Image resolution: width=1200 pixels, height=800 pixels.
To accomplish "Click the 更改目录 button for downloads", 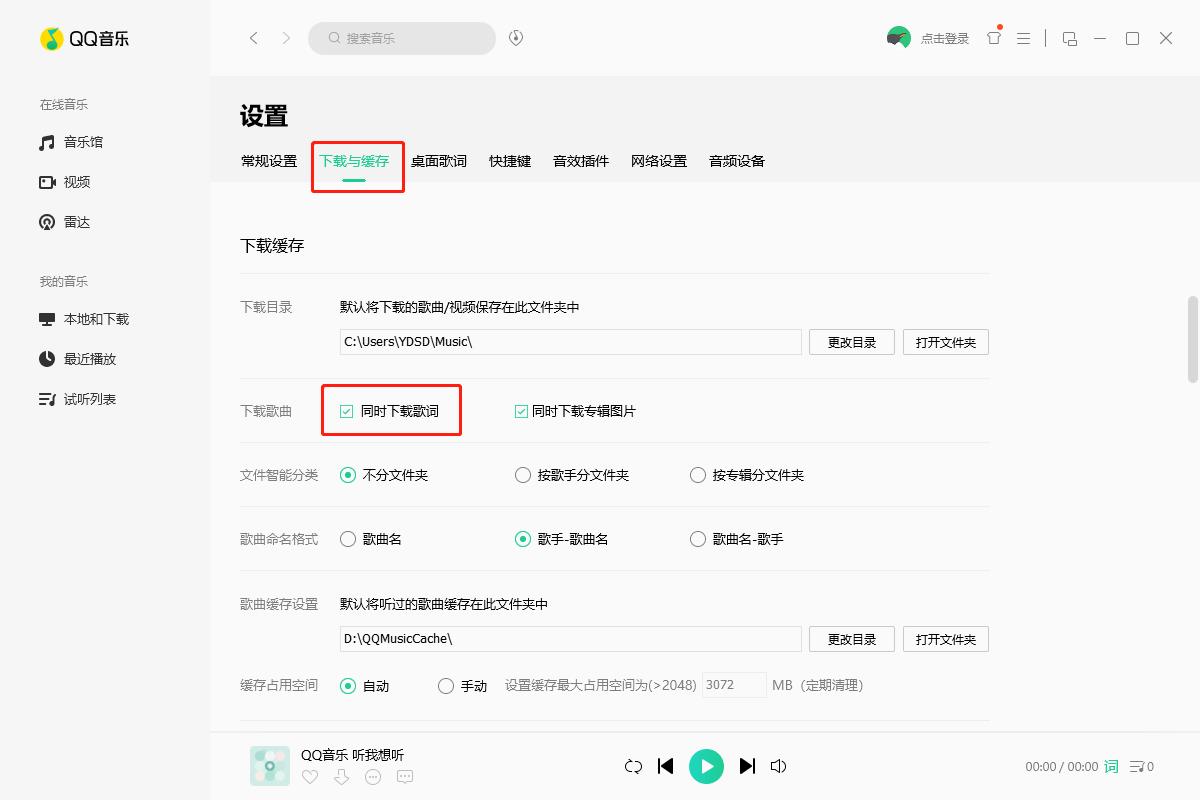I will pyautogui.click(x=851, y=341).
